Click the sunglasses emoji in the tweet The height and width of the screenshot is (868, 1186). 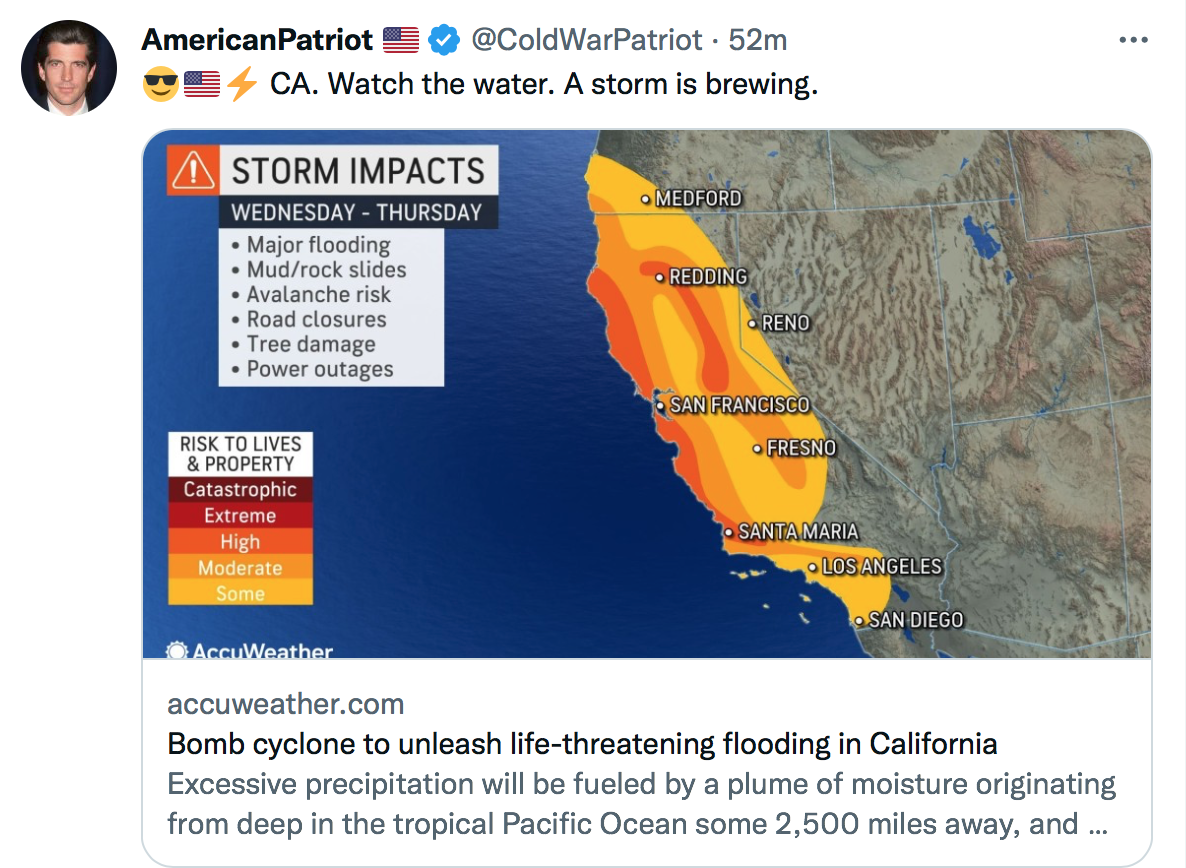160,85
